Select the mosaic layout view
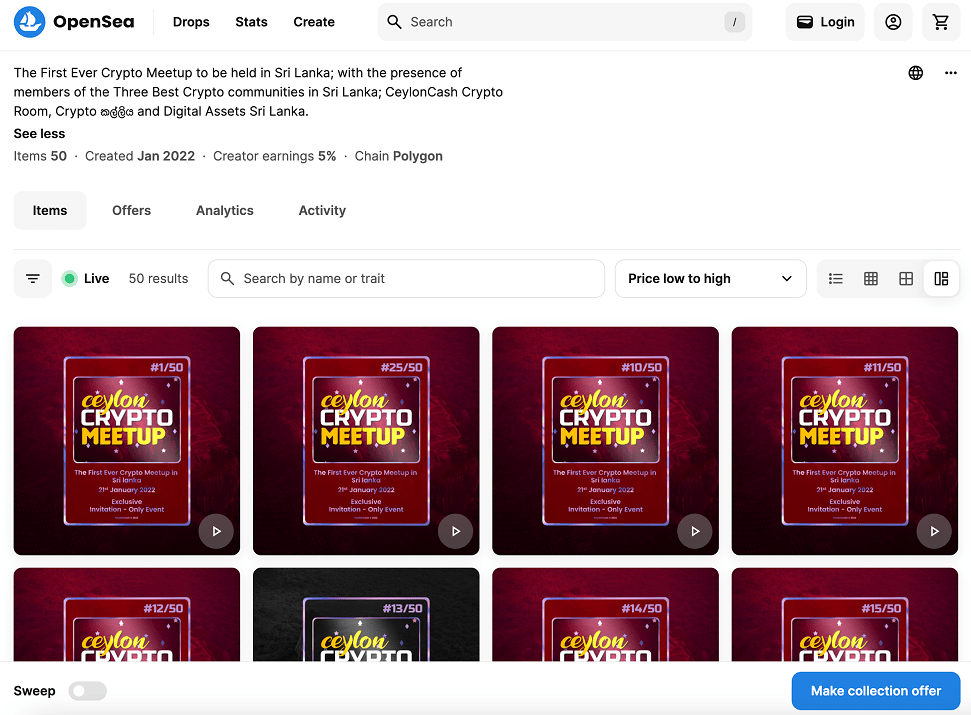The height and width of the screenshot is (715, 971). (941, 279)
